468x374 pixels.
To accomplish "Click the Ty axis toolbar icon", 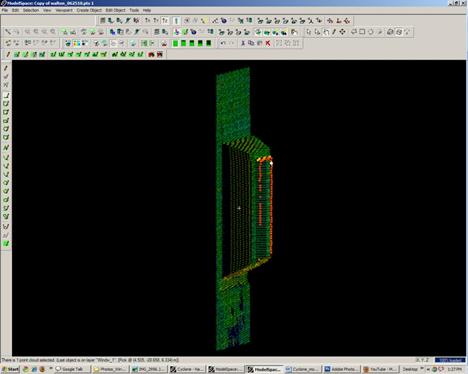I will click(156, 21).
